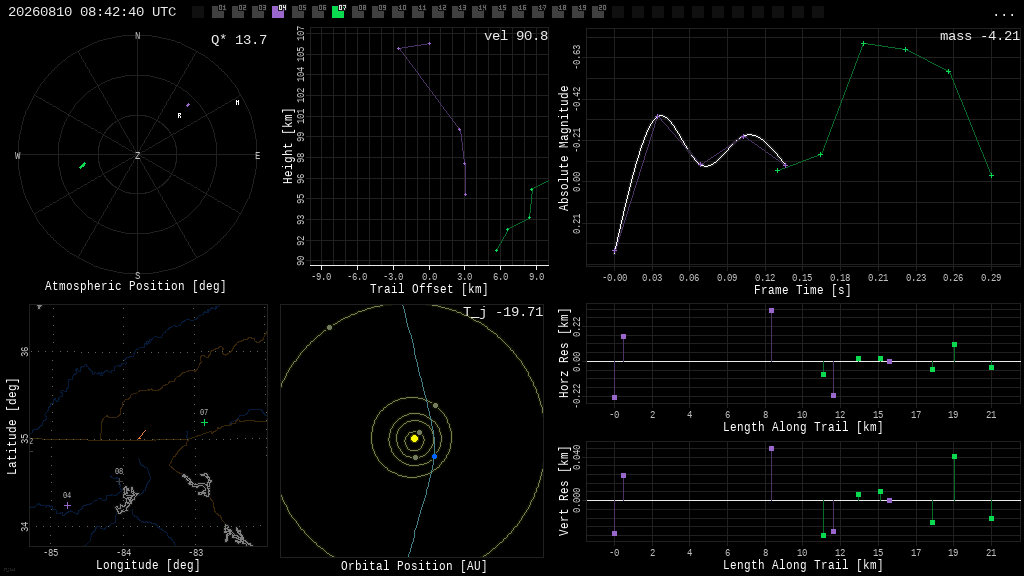The image size is (1024, 576).
Task: Click the green trail in sky plot
Action: pos(82,165)
